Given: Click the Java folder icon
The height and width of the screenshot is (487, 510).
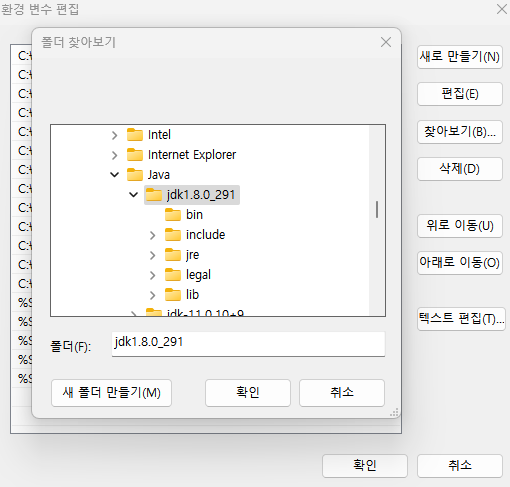Looking at the screenshot, I should pyautogui.click(x=135, y=175).
